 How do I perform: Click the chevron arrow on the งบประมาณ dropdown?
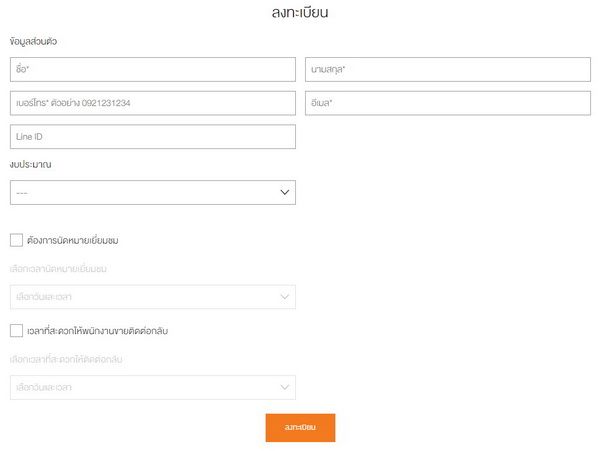point(284,192)
